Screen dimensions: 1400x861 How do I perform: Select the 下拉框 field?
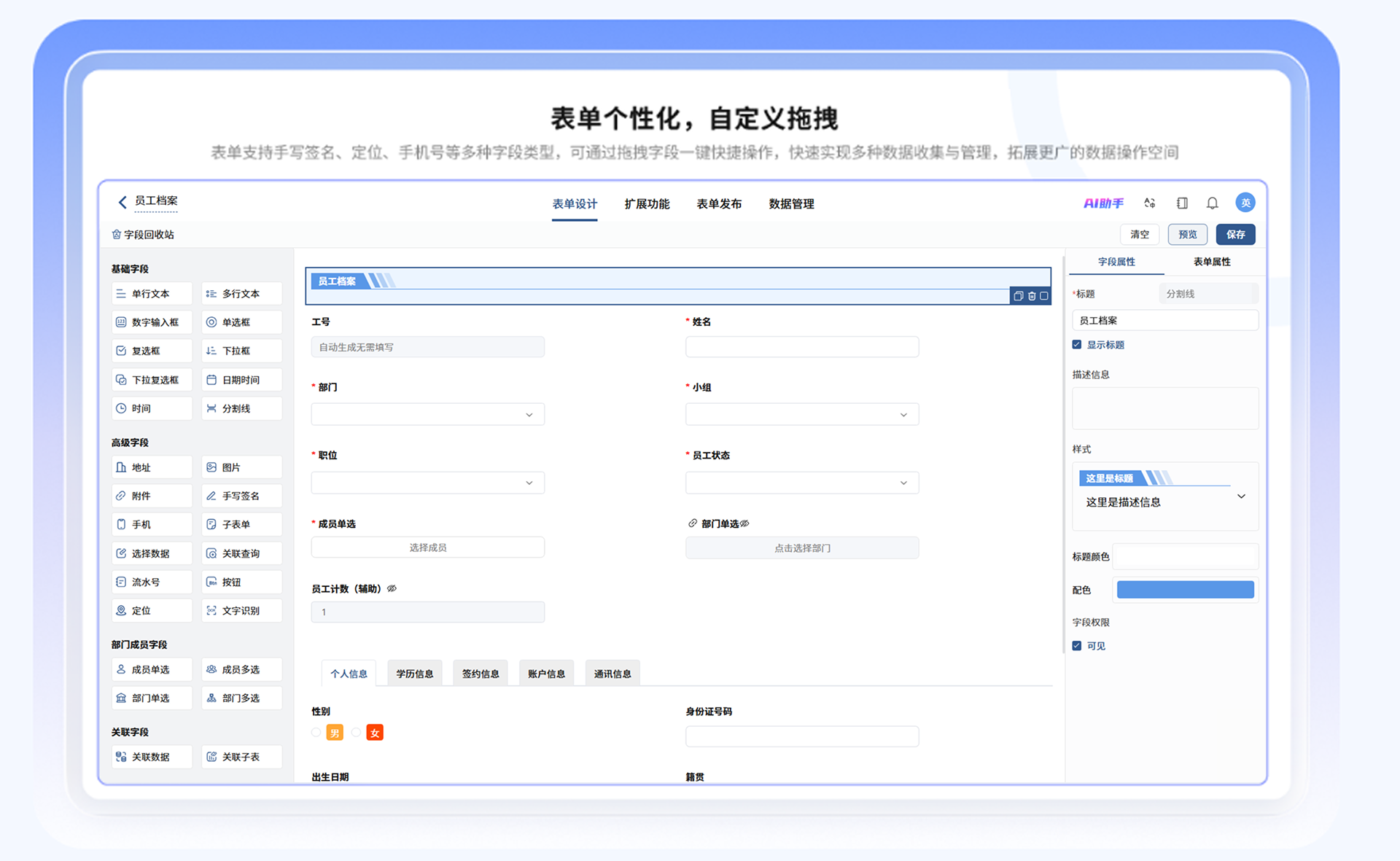[241, 351]
